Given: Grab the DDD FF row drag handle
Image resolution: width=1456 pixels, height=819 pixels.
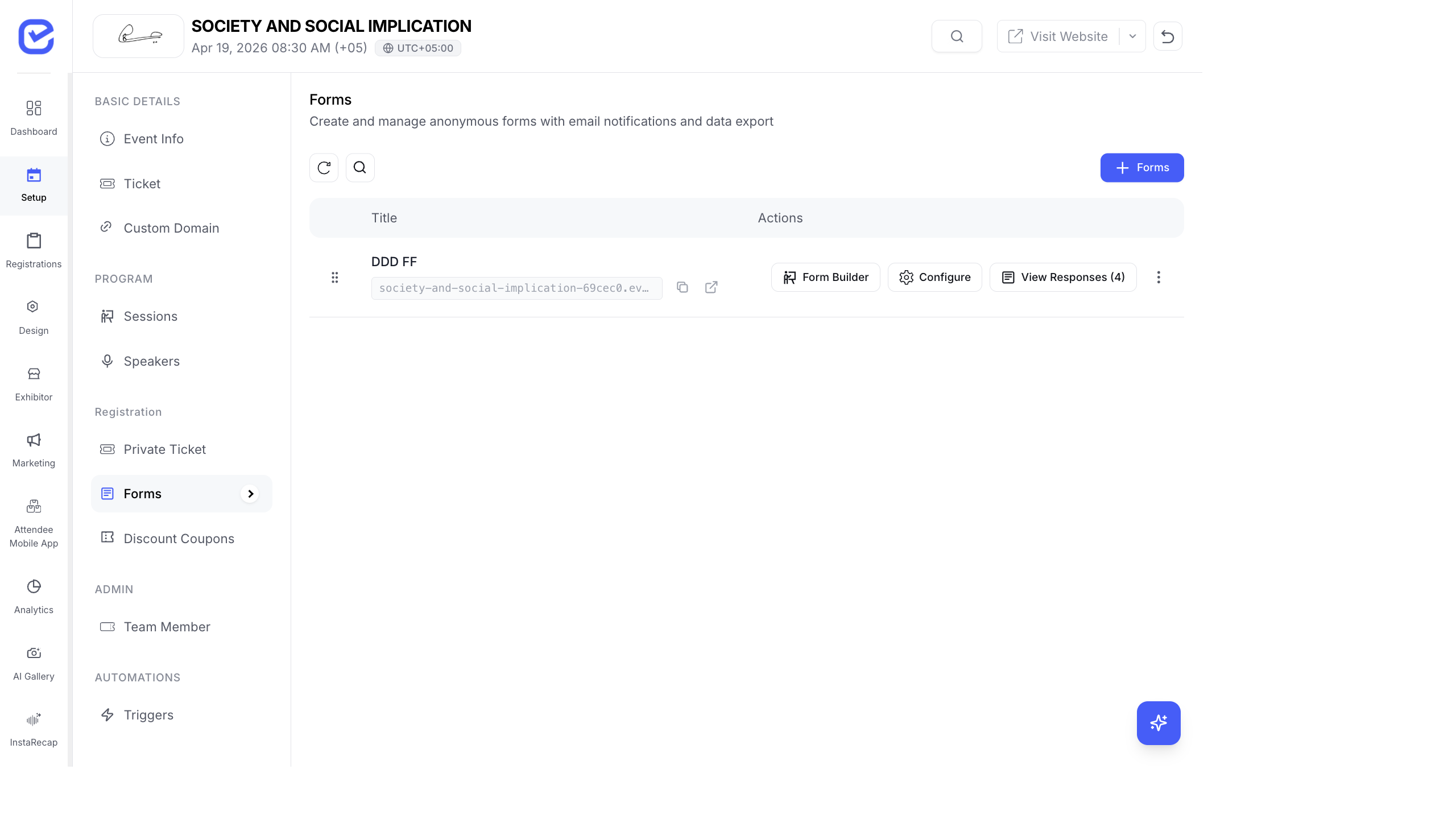Looking at the screenshot, I should 335,278.
